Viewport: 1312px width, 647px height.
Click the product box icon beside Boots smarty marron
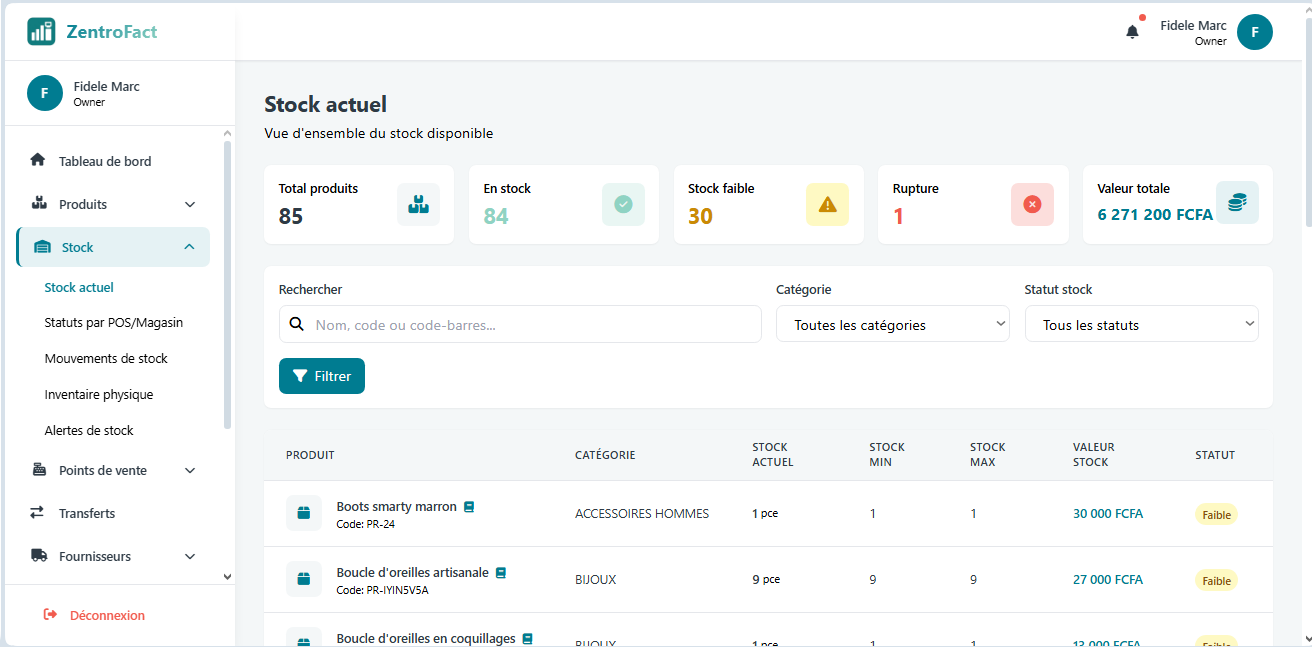[x=303, y=513]
